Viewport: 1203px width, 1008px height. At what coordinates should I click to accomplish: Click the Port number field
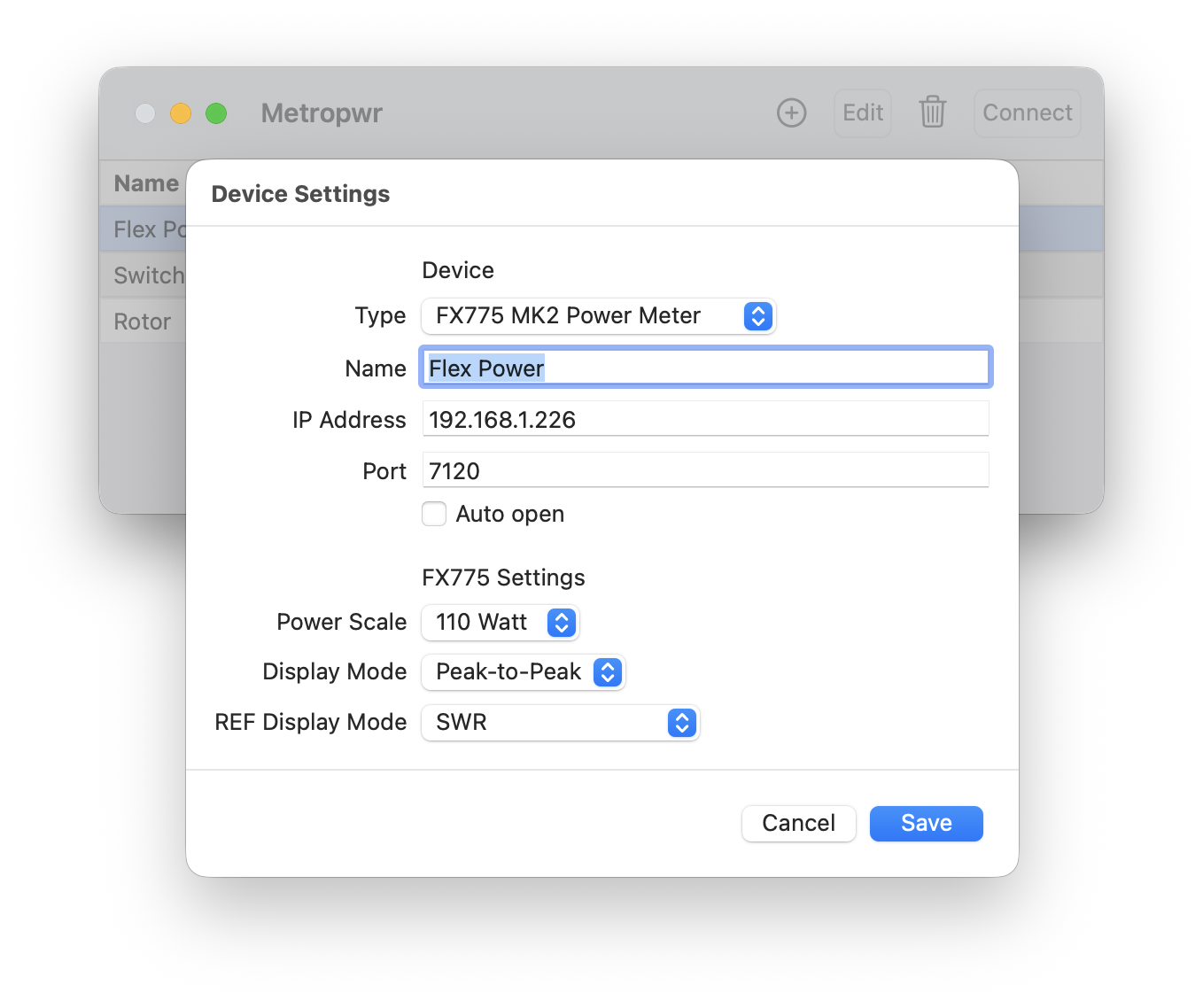[704, 470]
